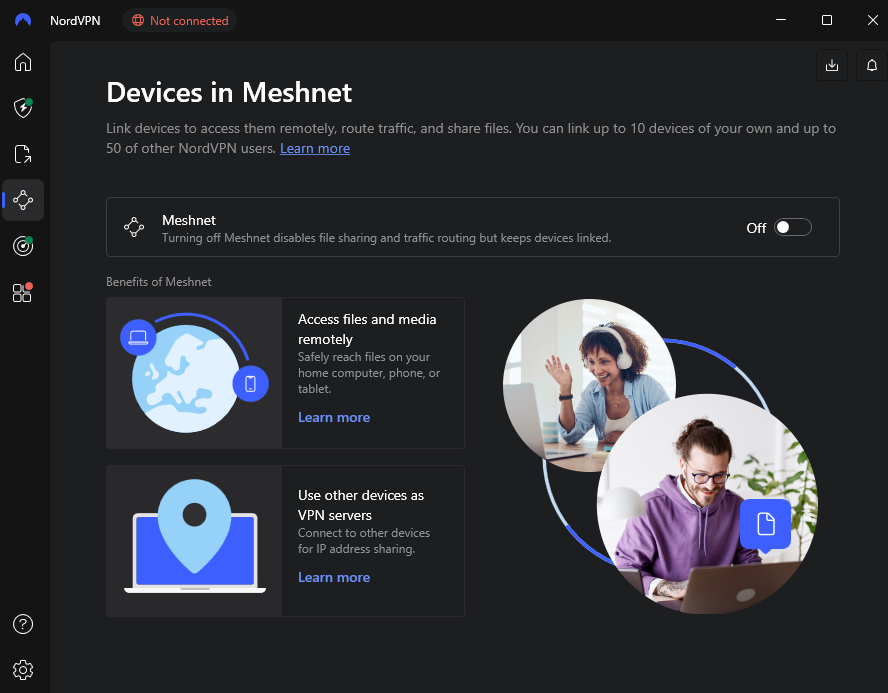Open the extra apps panel with notification dot
The height and width of the screenshot is (693, 888).
point(23,292)
